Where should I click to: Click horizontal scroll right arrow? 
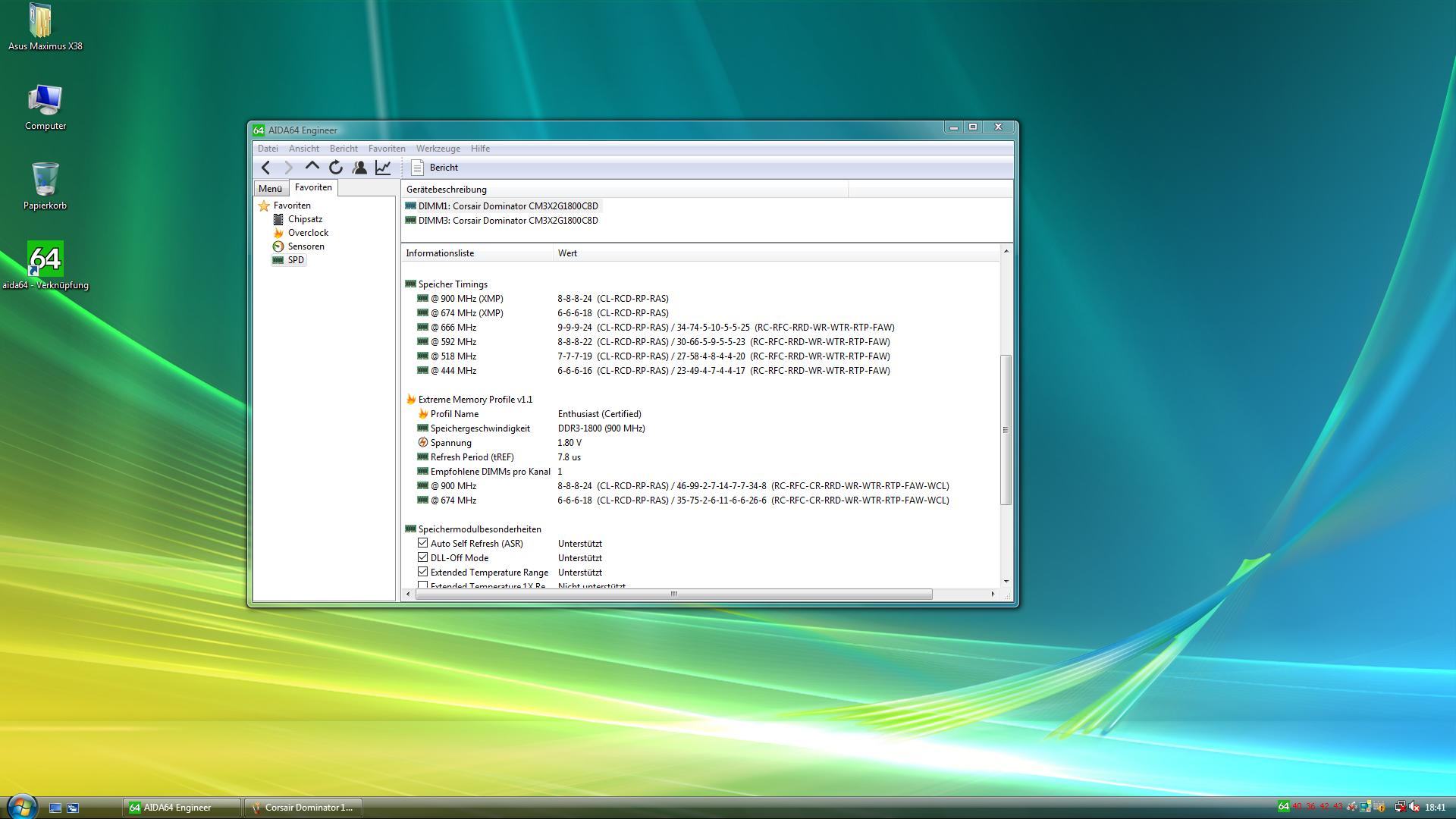click(x=993, y=594)
